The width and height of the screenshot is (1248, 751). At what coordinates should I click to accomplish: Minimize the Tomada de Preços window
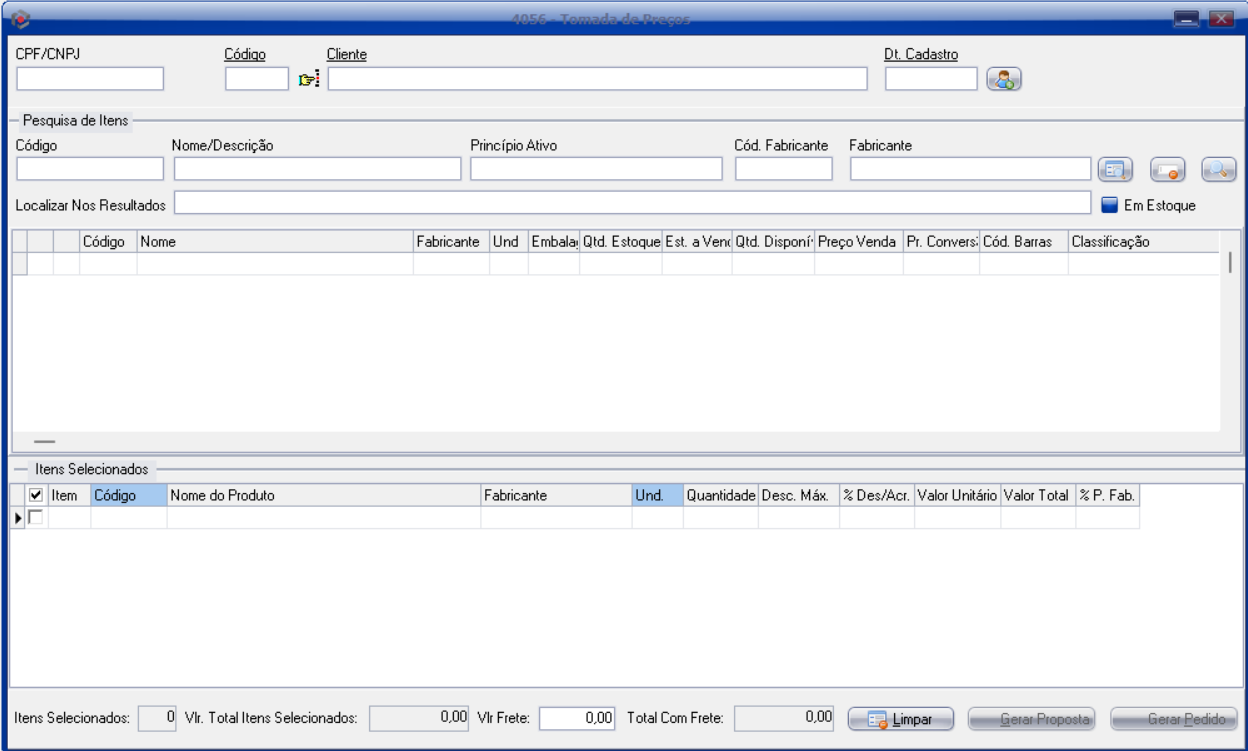click(x=1187, y=18)
